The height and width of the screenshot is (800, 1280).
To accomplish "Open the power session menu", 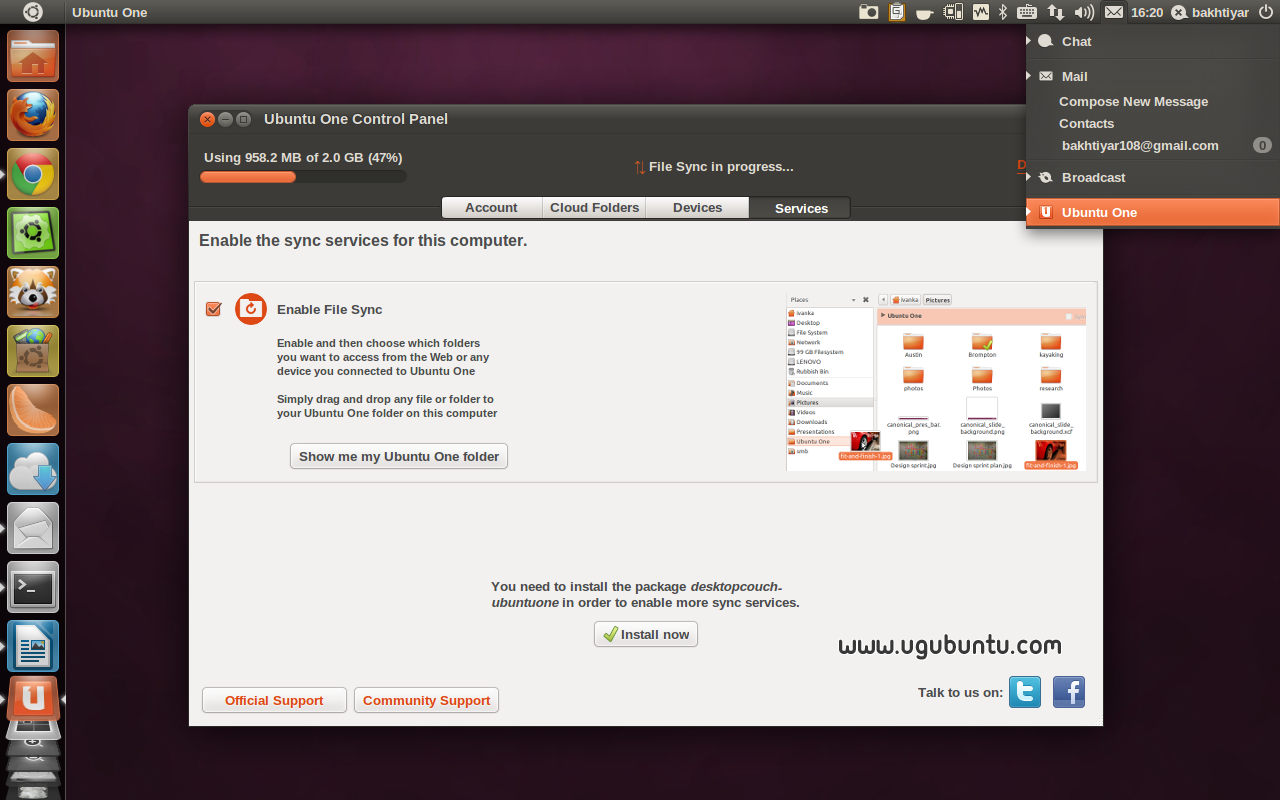I will pyautogui.click(x=1265, y=12).
